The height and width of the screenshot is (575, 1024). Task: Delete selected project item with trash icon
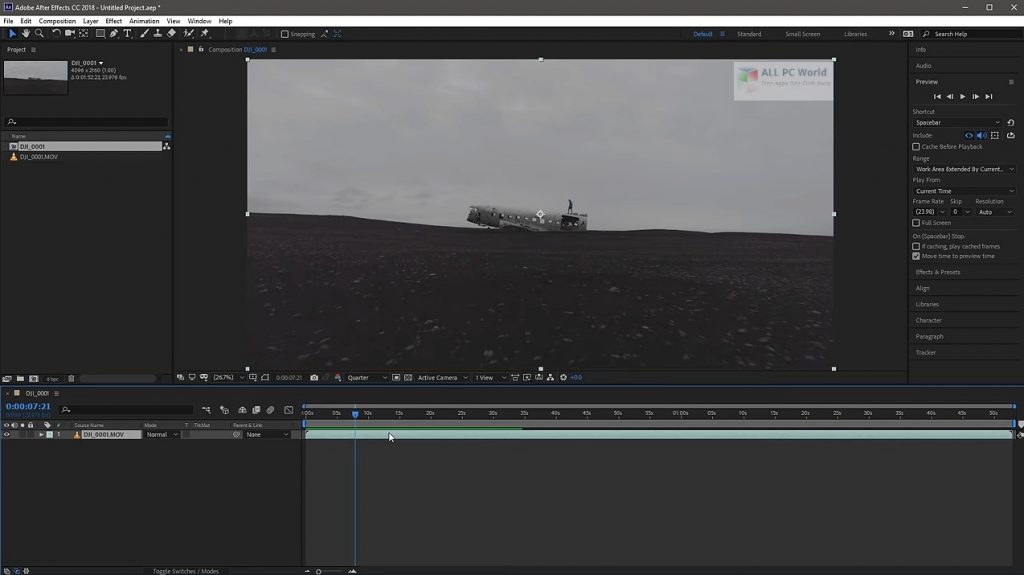[x=71, y=379]
